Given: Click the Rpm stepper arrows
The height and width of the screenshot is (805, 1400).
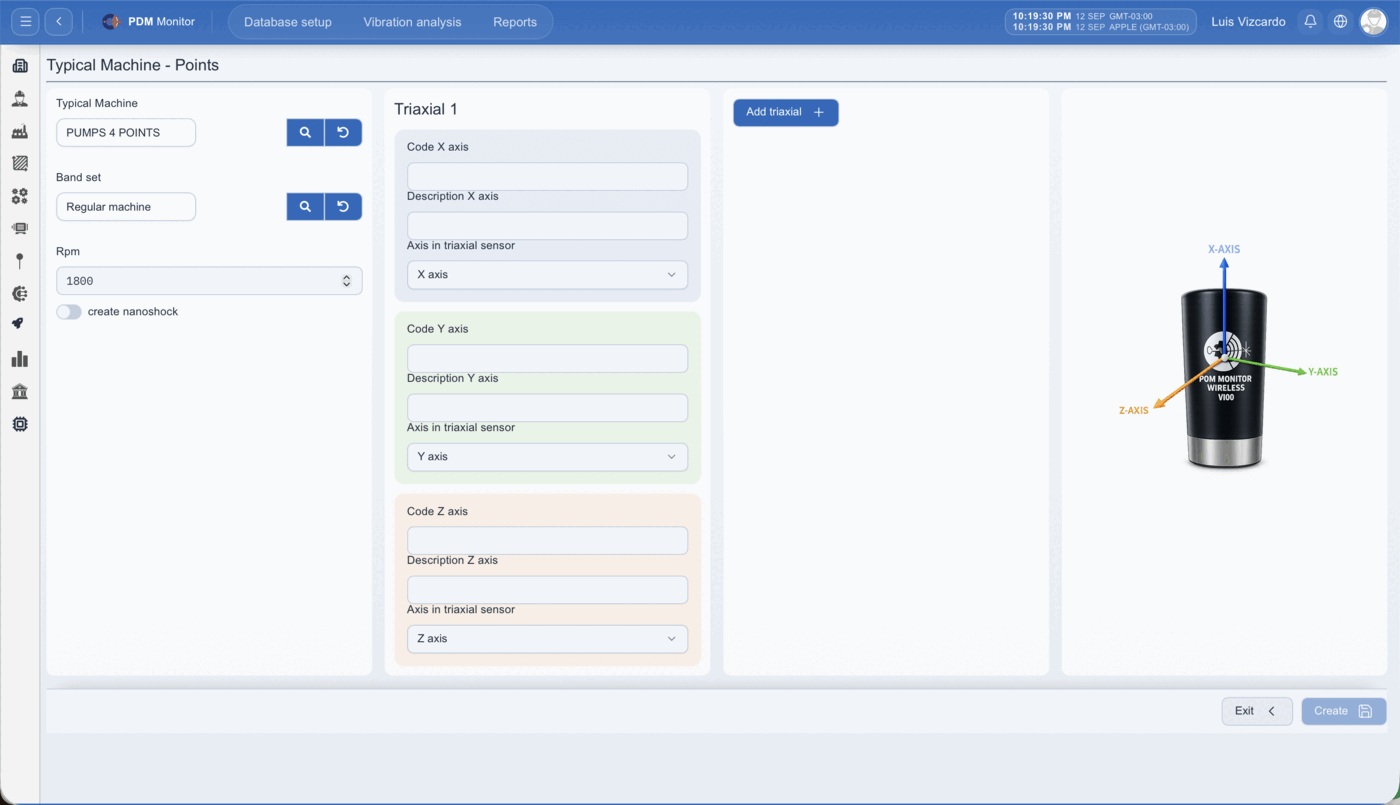Looking at the screenshot, I should click(x=347, y=281).
